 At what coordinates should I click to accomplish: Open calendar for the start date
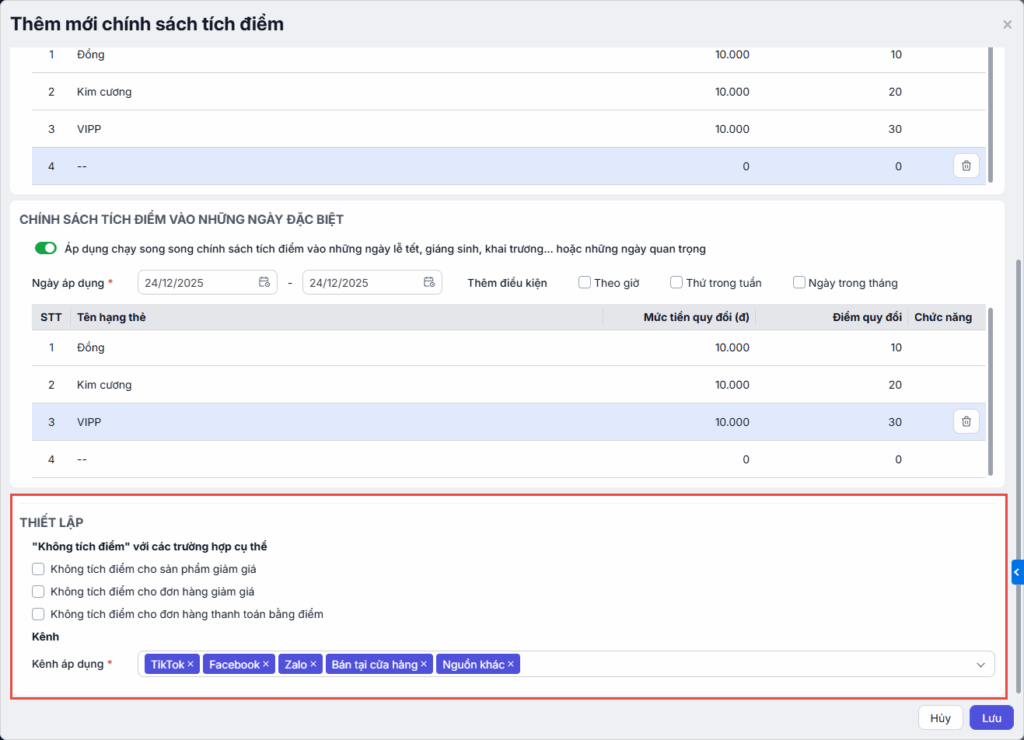264,283
